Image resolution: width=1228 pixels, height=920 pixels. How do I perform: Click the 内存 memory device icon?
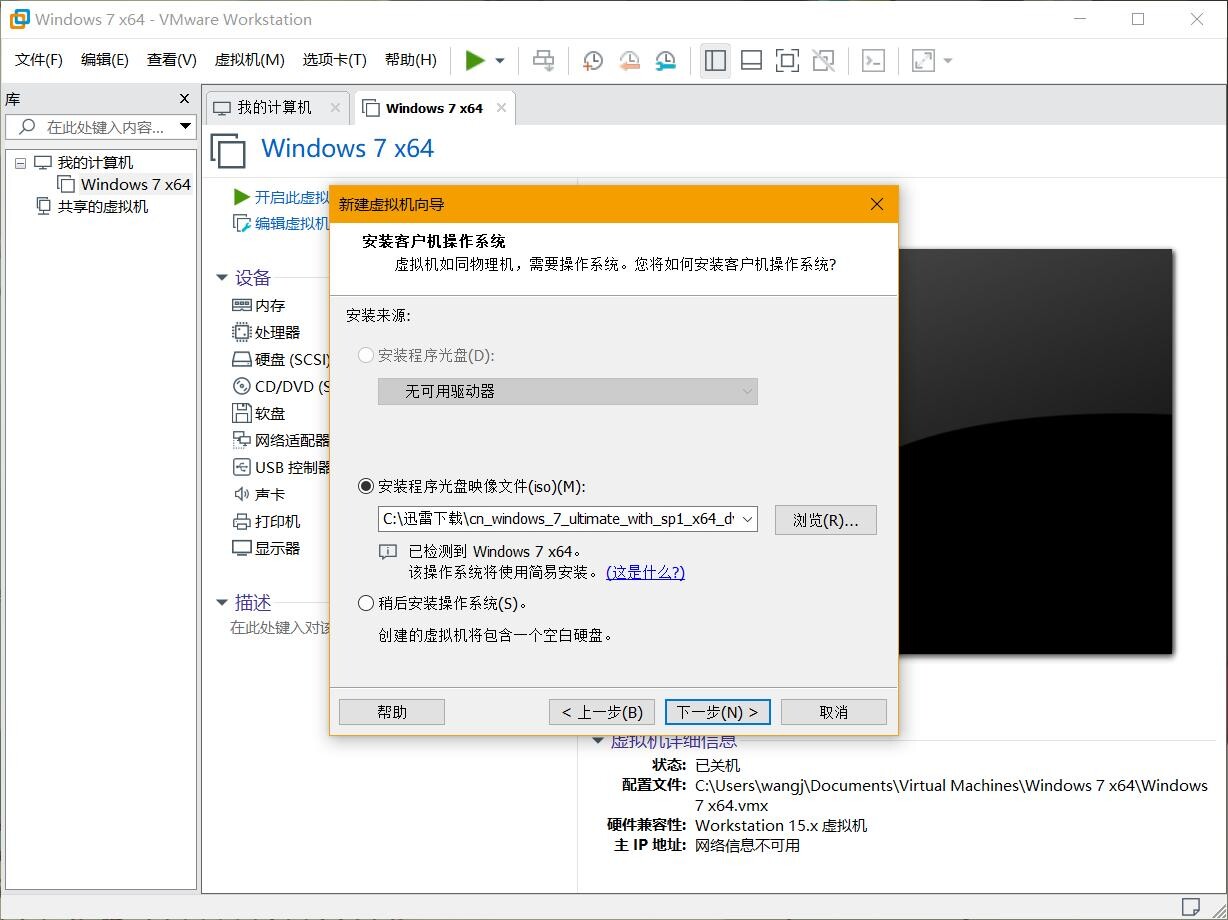point(242,305)
